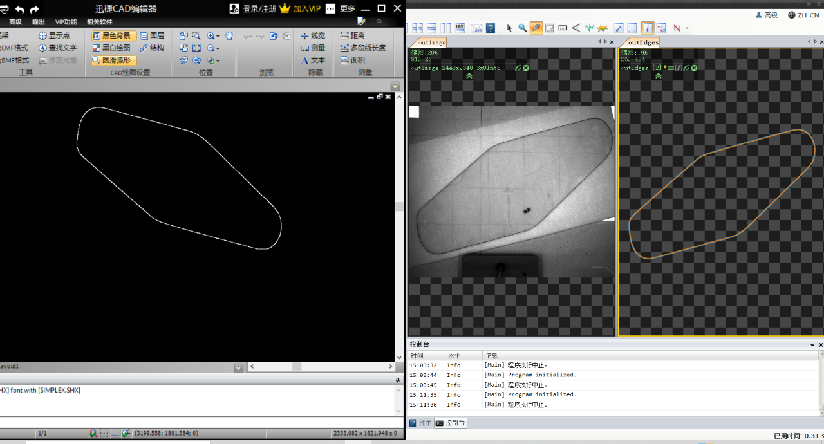Undo last action in CAD editor
Viewport: 824px width, 444px height.
click(20, 9)
